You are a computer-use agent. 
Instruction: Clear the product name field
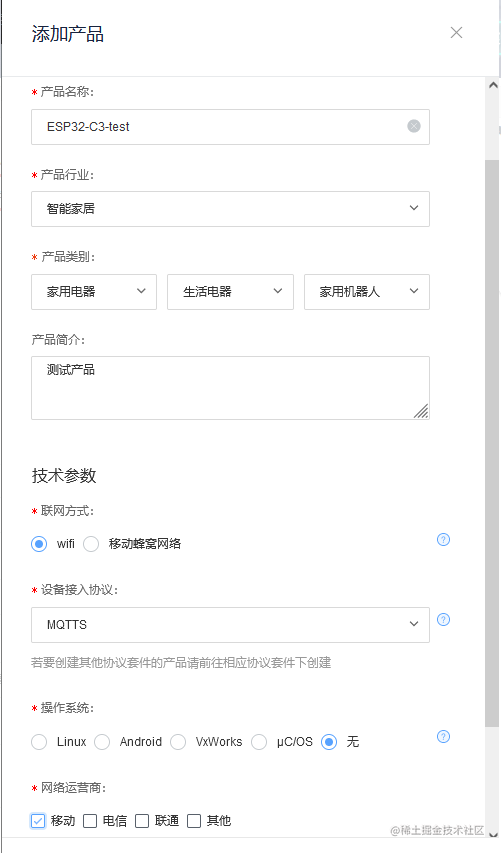coord(414,126)
